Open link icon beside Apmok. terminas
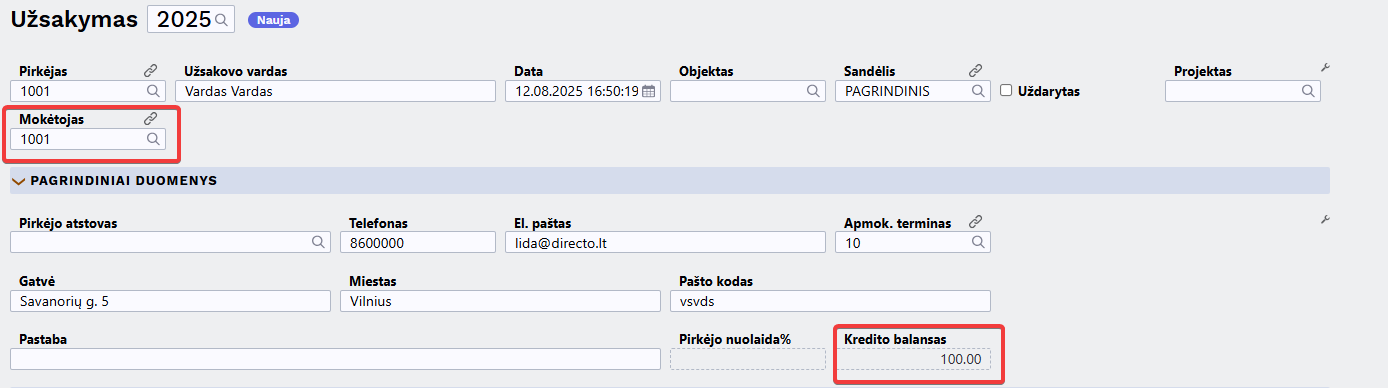This screenshot has width=1388, height=388. [976, 222]
